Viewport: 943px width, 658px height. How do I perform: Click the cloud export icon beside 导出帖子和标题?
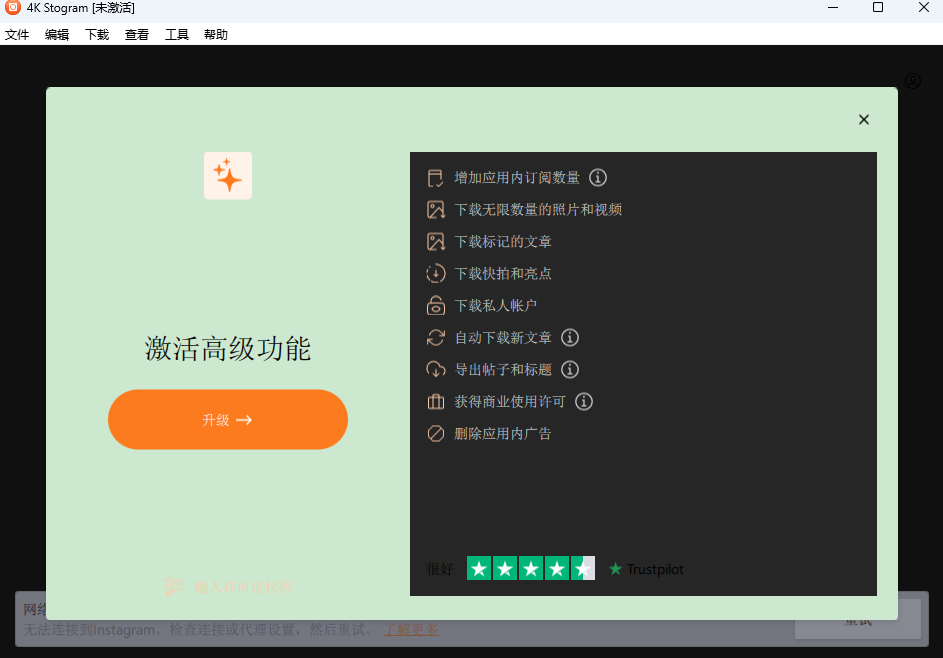point(435,369)
